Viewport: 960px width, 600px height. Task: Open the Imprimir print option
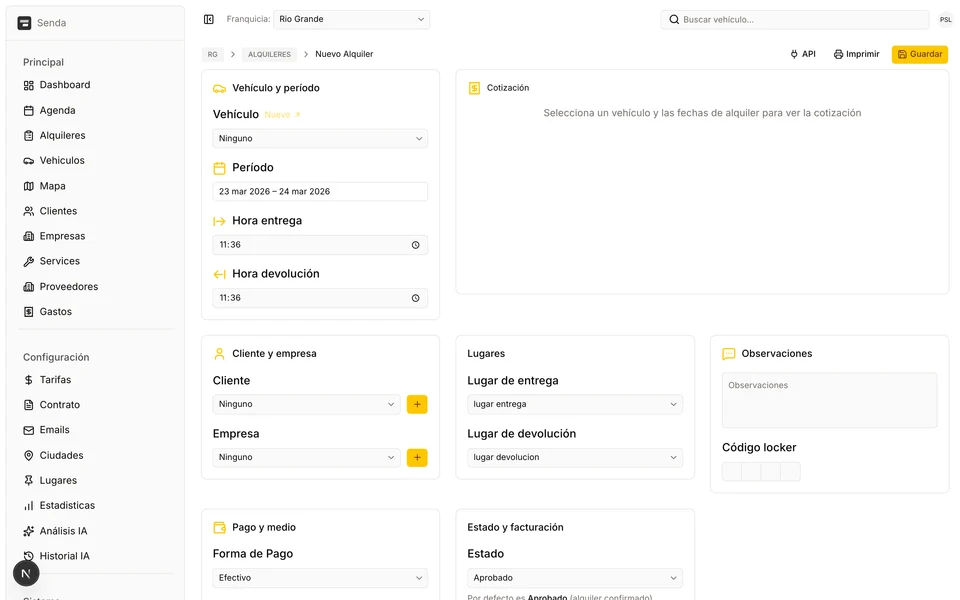pyautogui.click(x=856, y=54)
